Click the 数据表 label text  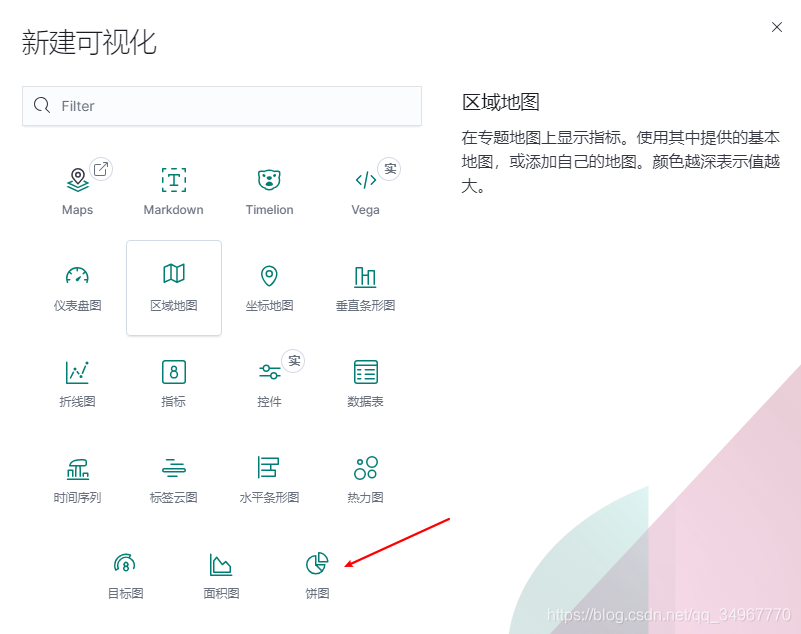point(365,402)
